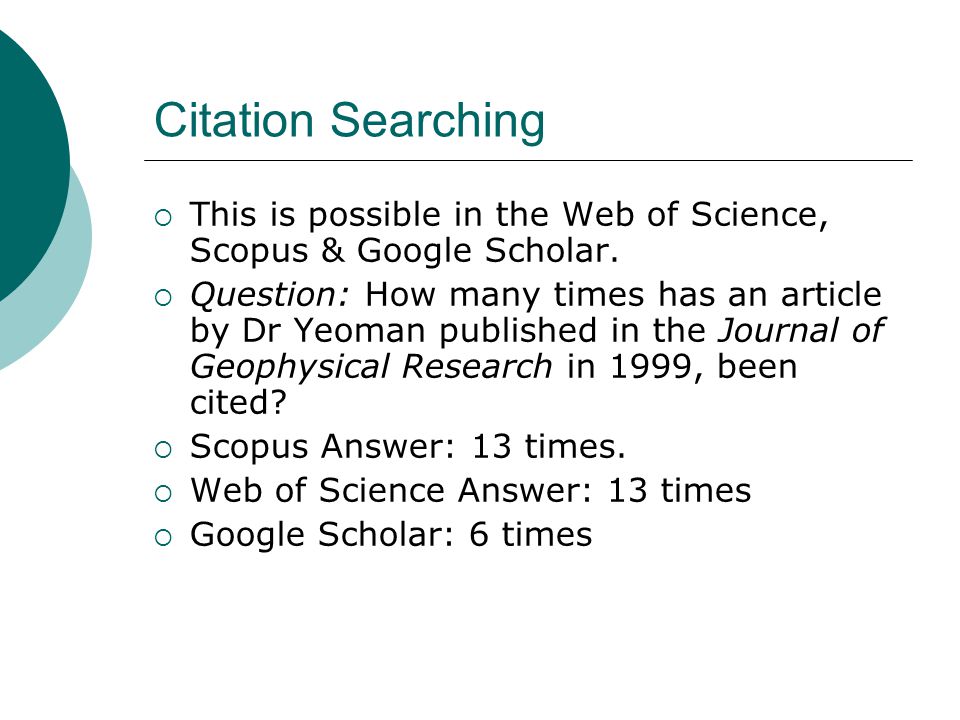Click the bullet before 'This is possible'
This screenshot has height=720, width=960.
(163, 218)
